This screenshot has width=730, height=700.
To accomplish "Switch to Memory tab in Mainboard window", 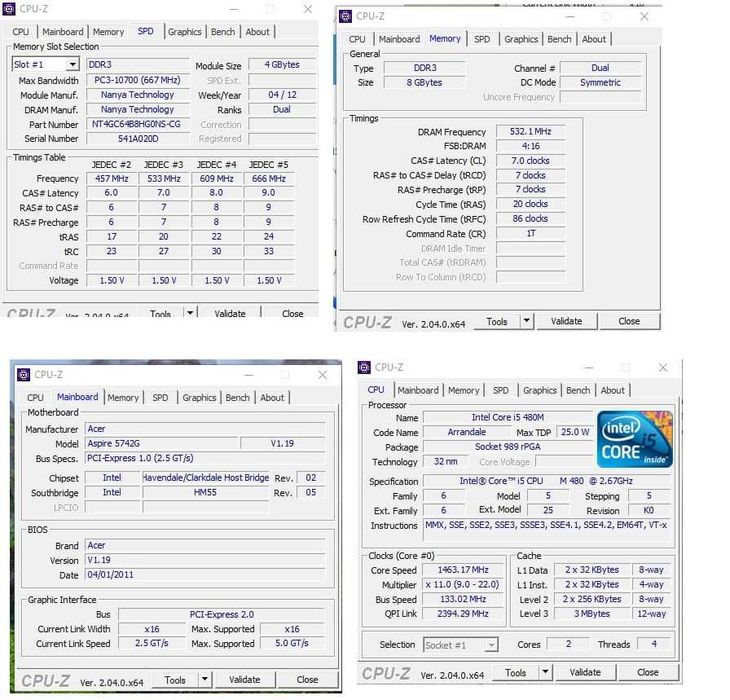I will 123,397.
